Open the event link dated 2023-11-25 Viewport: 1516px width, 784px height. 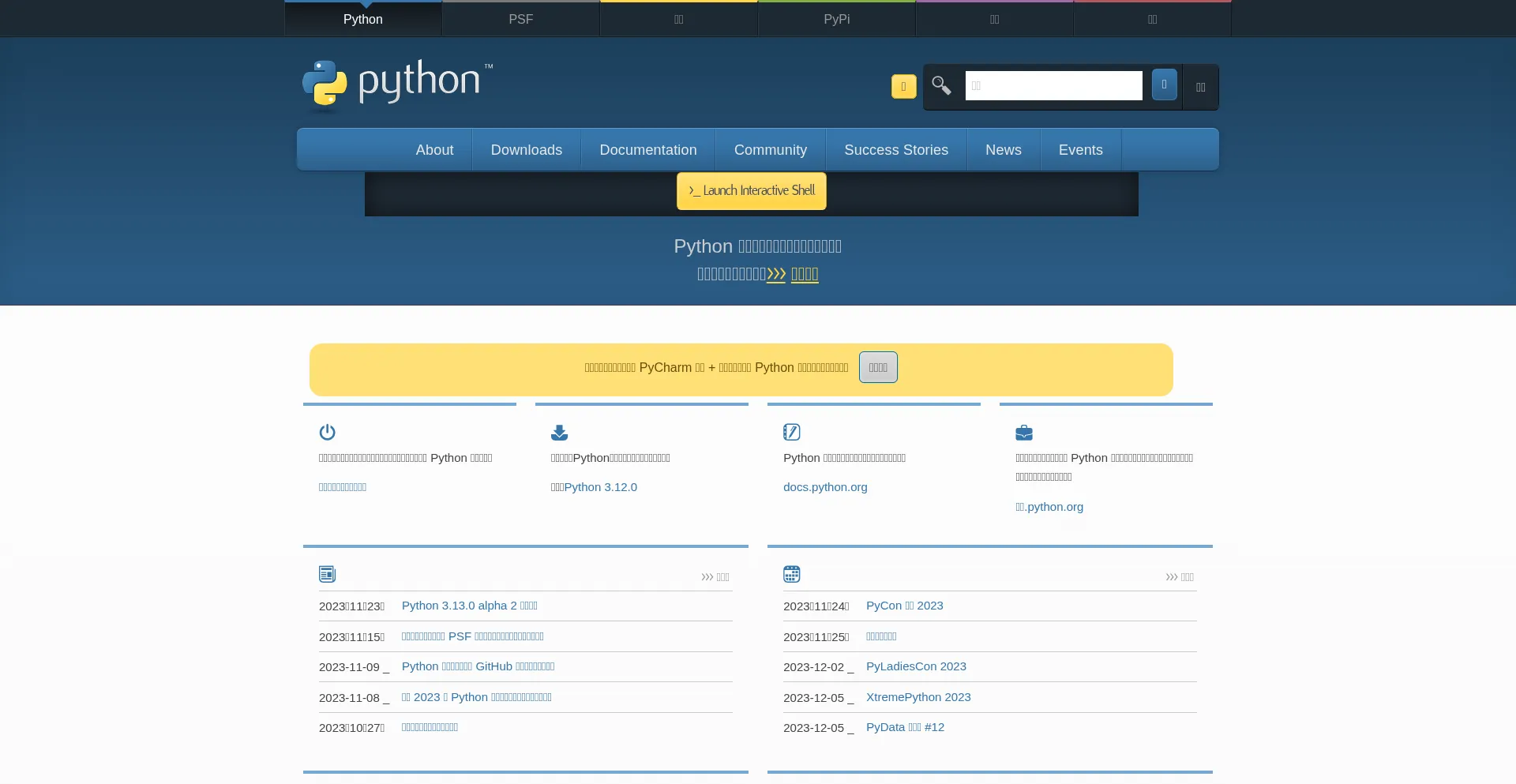(881, 636)
